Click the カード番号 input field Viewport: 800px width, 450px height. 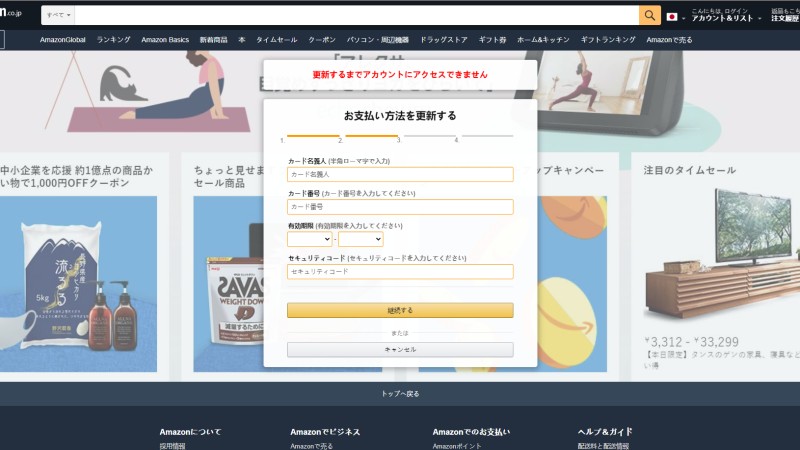(400, 207)
